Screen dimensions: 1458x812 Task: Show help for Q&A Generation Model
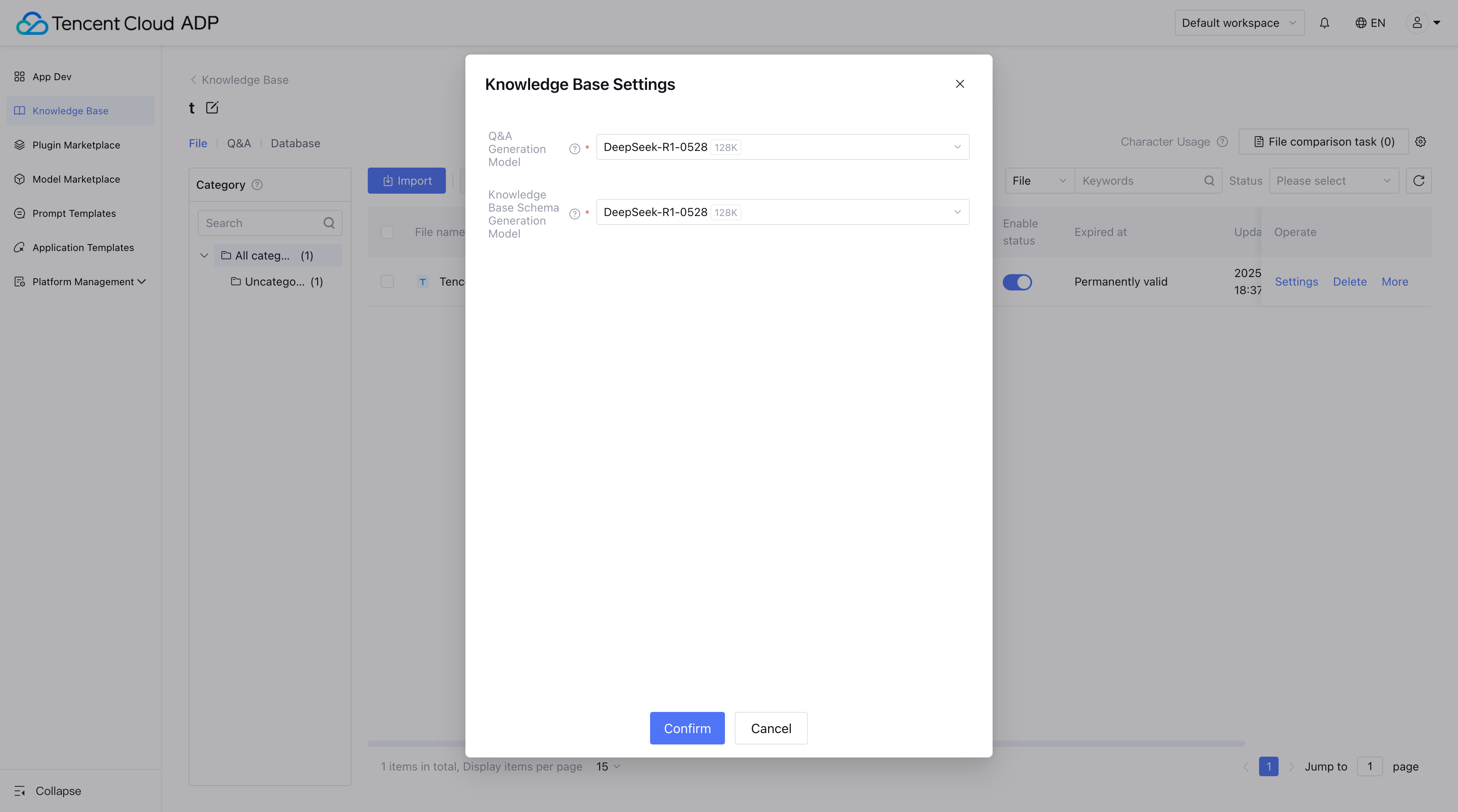574,149
